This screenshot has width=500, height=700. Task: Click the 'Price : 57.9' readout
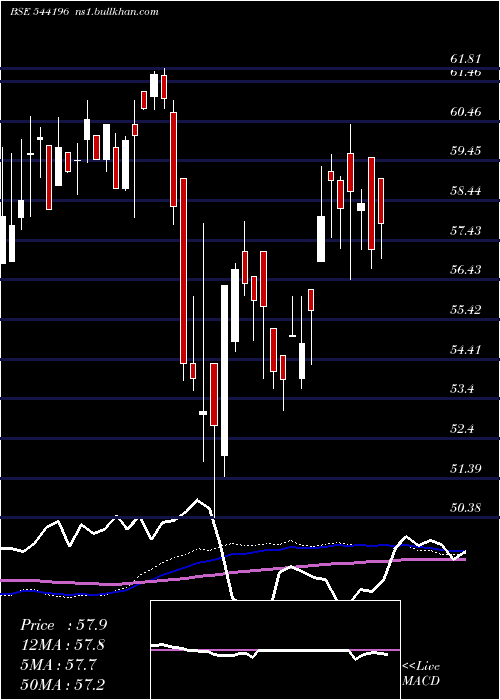(x=63, y=625)
